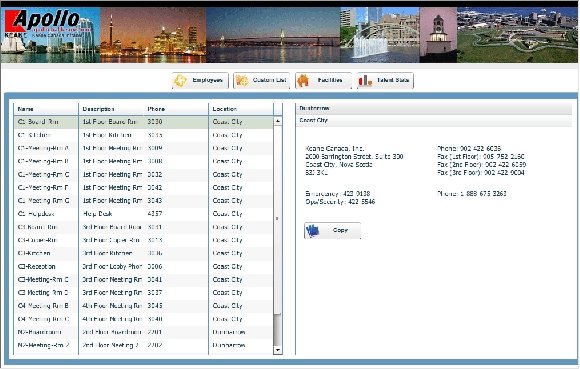Select the 3rd floor meeting room row with phone 3041
This screenshot has width=580, height=369.
pyautogui.click(x=143, y=280)
